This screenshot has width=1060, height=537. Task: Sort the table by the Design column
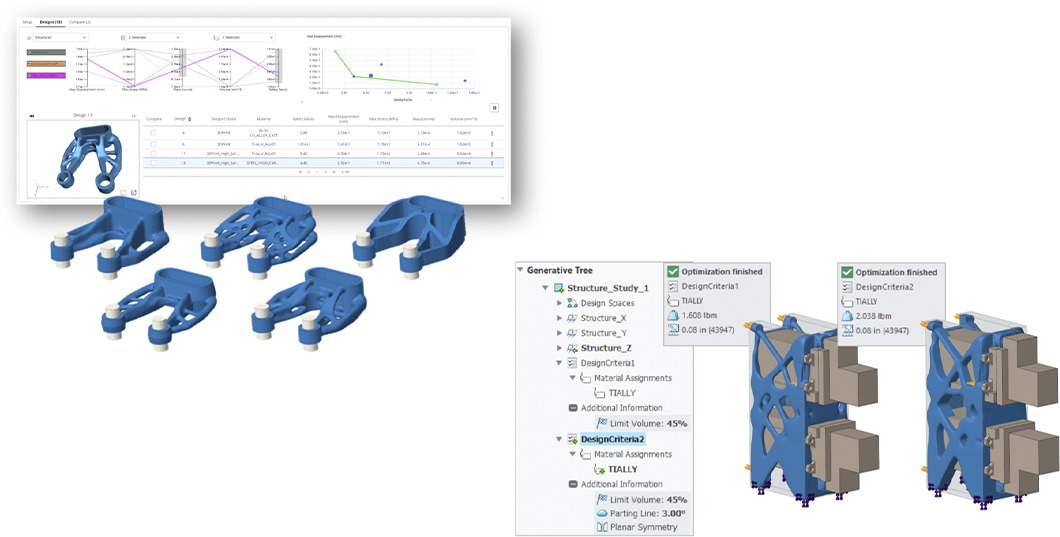click(180, 119)
